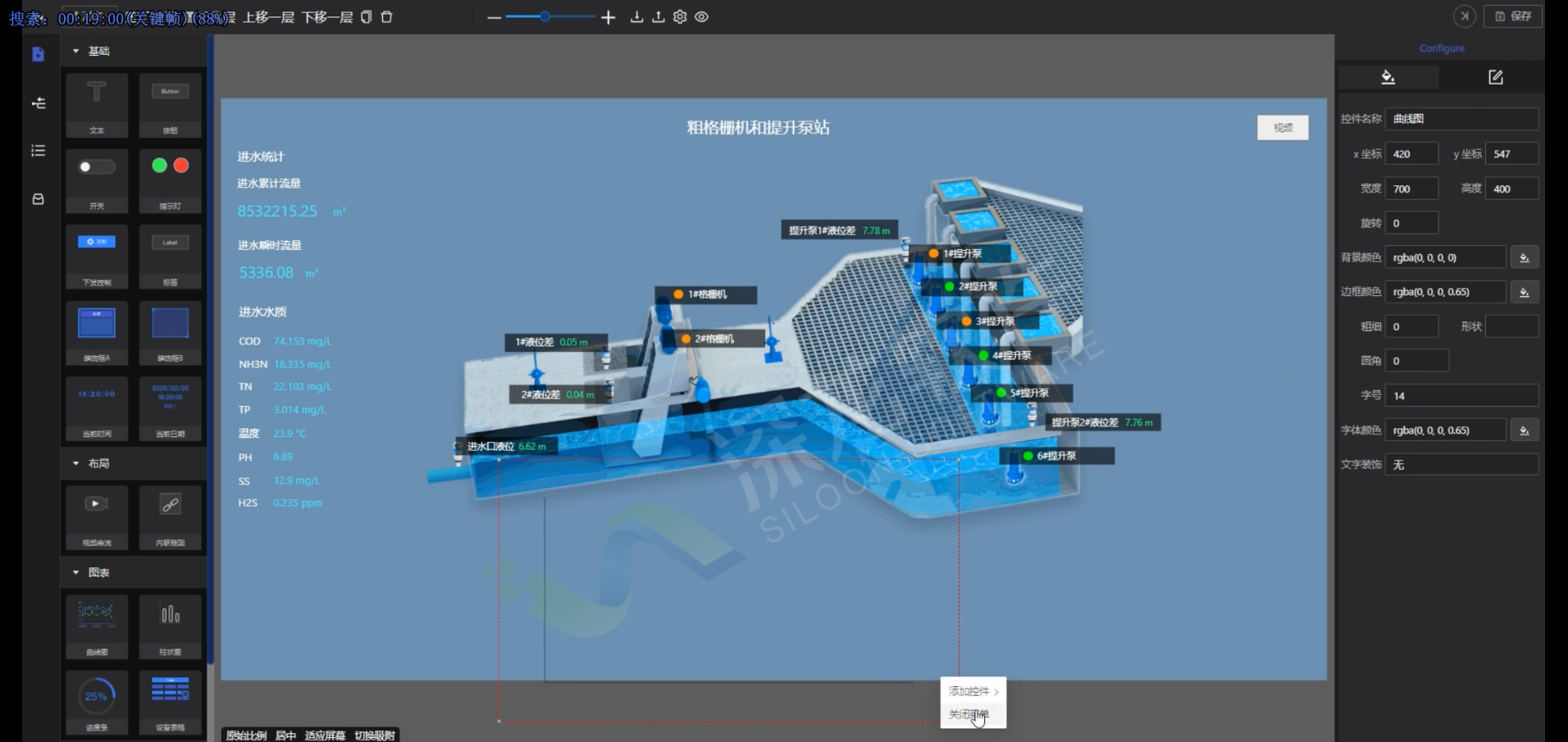The image size is (1568, 742).
Task: Open the 文字装饰 dropdown
Action: coord(1461,465)
